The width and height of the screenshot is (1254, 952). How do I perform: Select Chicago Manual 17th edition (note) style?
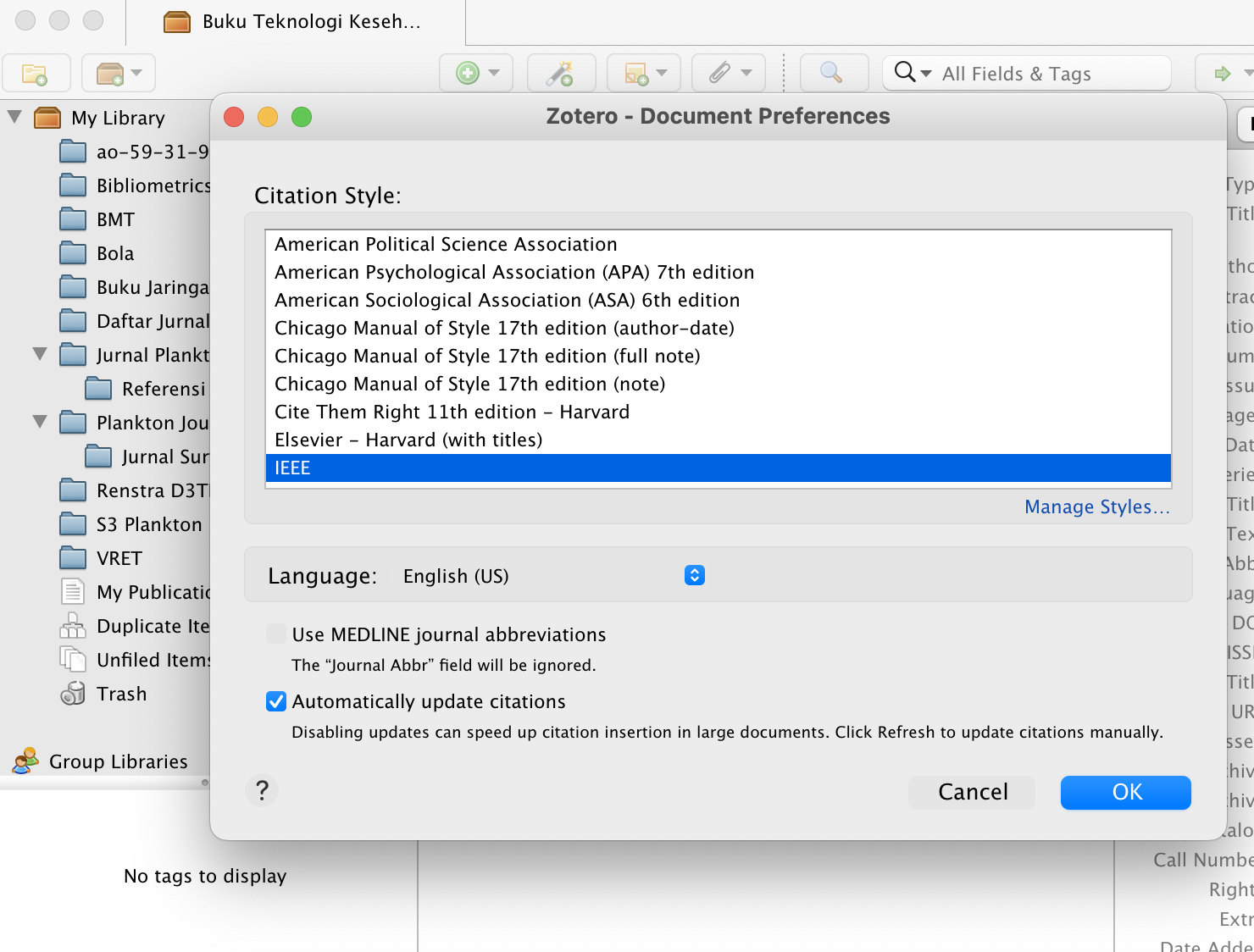tap(719, 384)
